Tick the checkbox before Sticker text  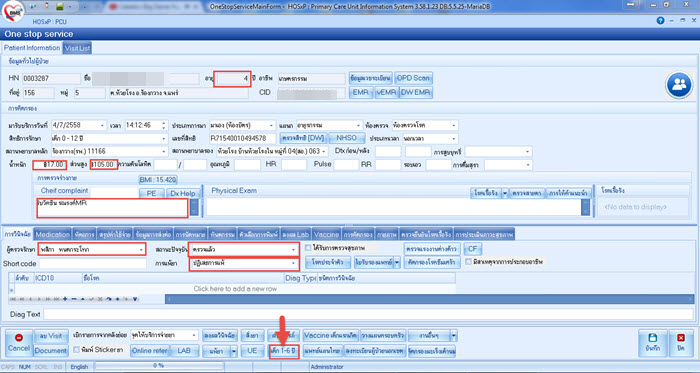point(76,350)
